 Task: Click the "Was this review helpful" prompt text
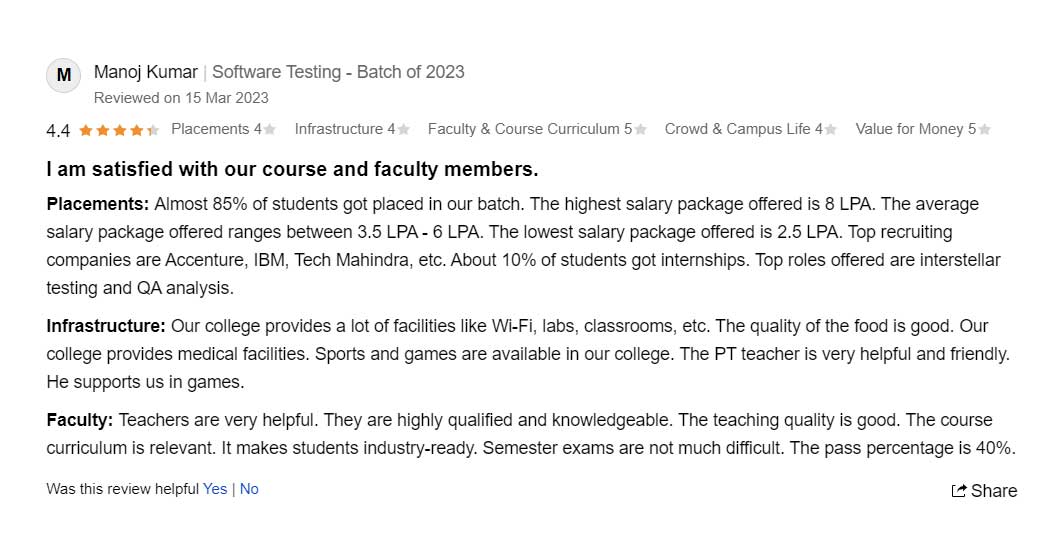coord(122,489)
